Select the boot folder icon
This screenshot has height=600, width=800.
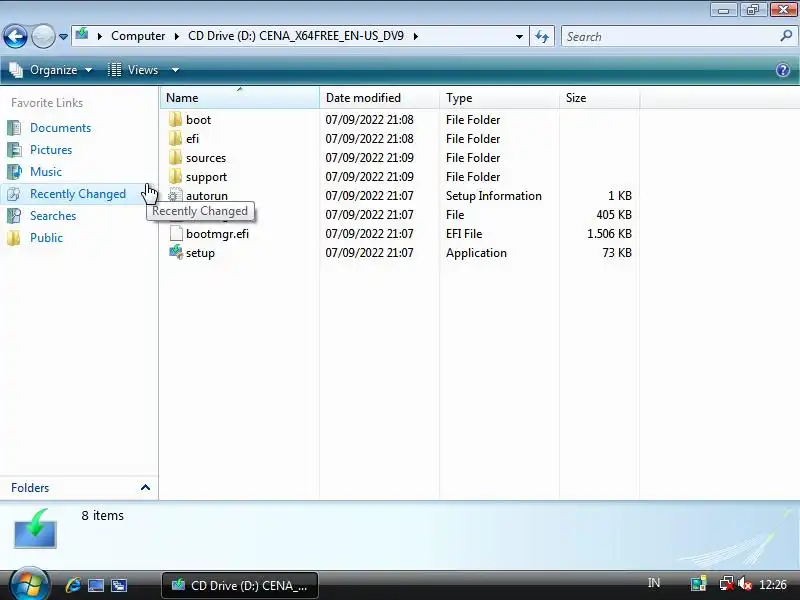point(176,120)
